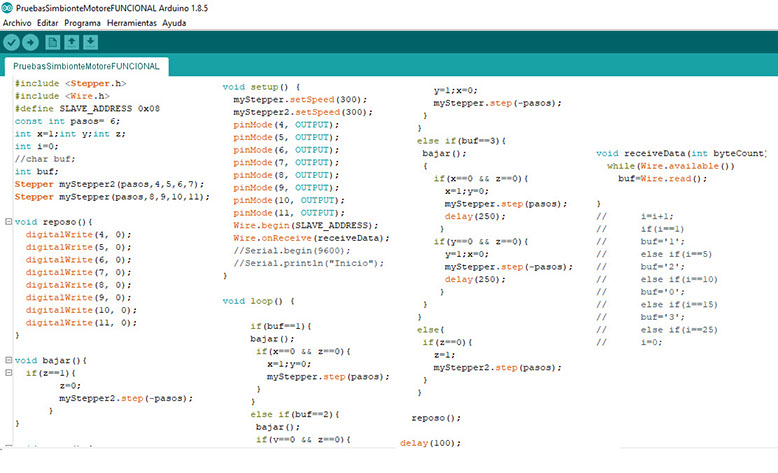
Task: Click the 'if(buf==1){' line
Action: [x=281, y=326]
